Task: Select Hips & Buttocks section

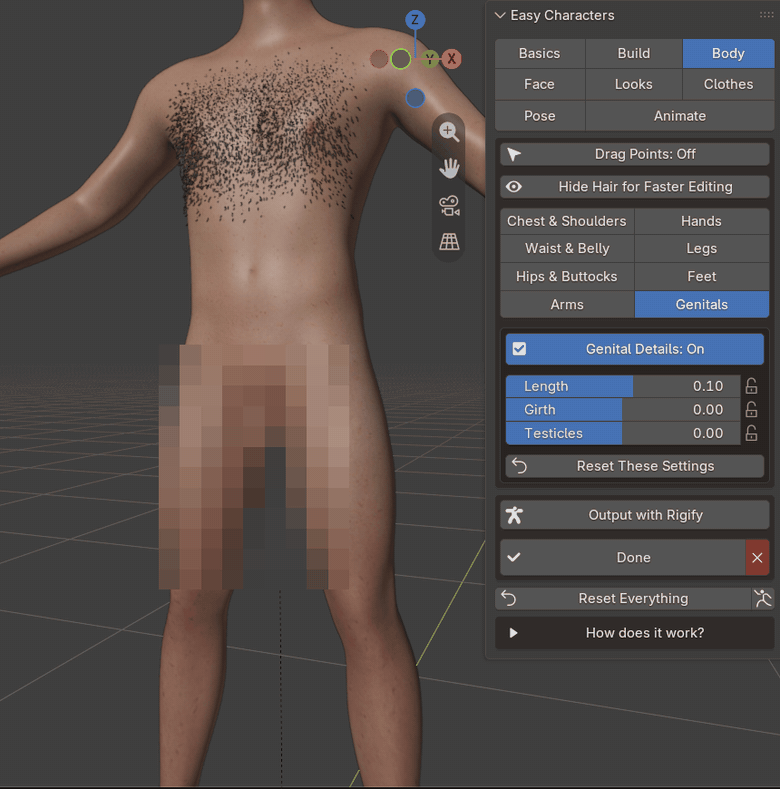Action: (567, 276)
